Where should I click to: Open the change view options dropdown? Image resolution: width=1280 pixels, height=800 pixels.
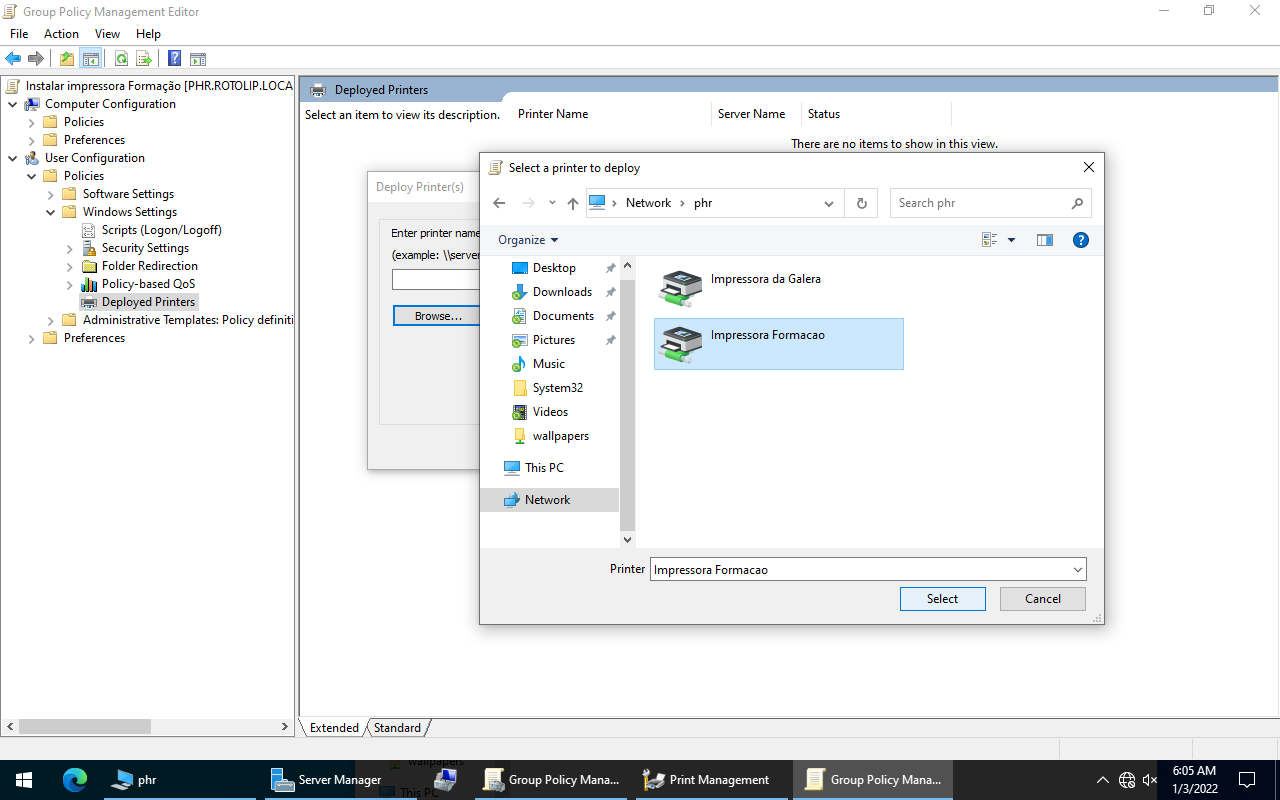pos(1011,240)
